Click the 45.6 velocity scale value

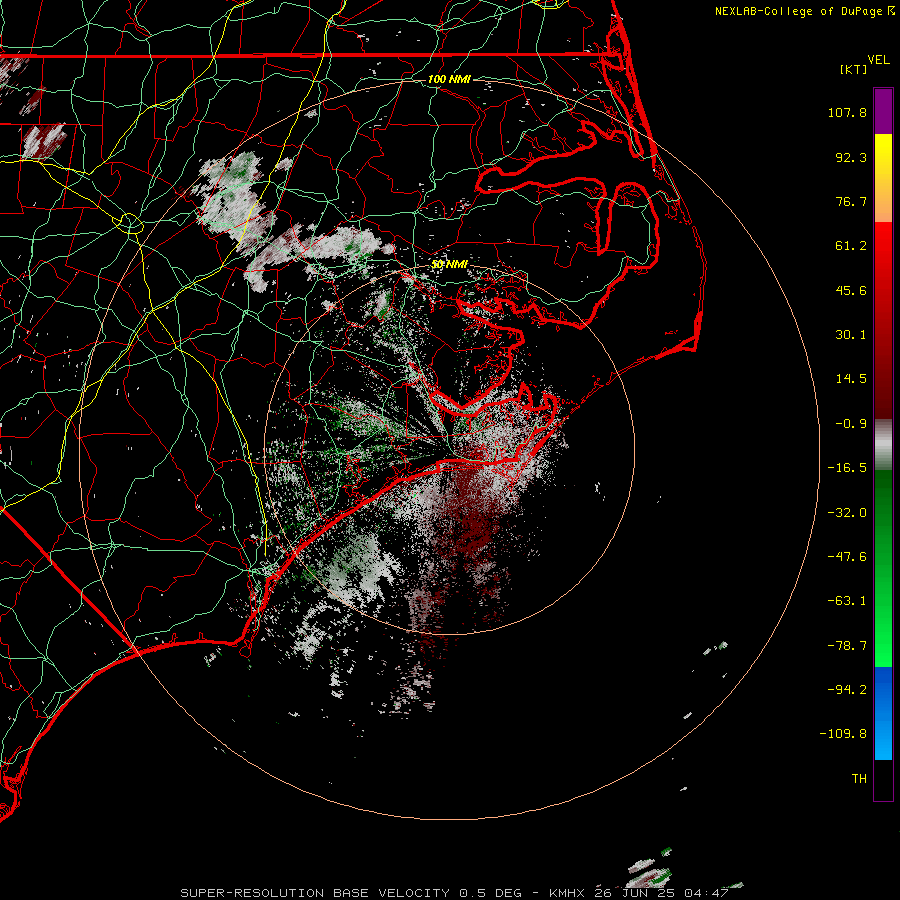[x=851, y=290]
